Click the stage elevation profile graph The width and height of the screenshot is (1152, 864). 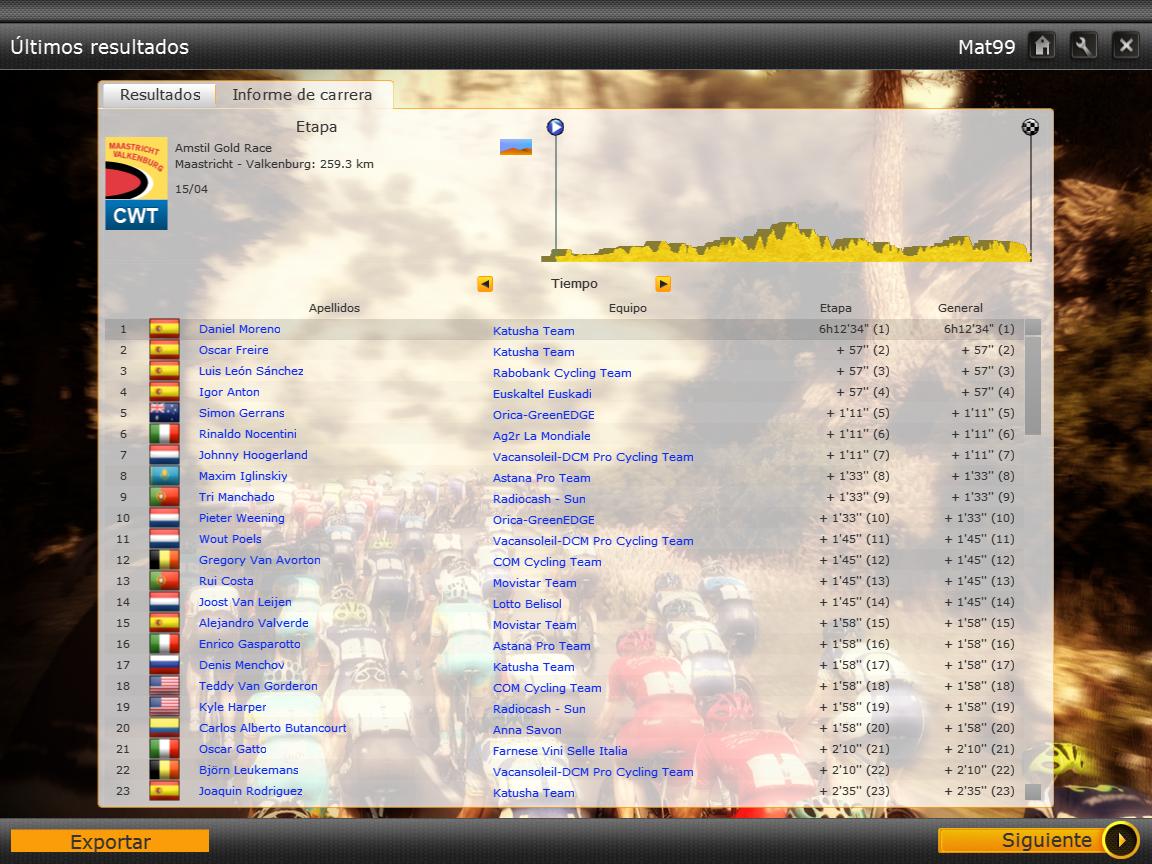[790, 242]
